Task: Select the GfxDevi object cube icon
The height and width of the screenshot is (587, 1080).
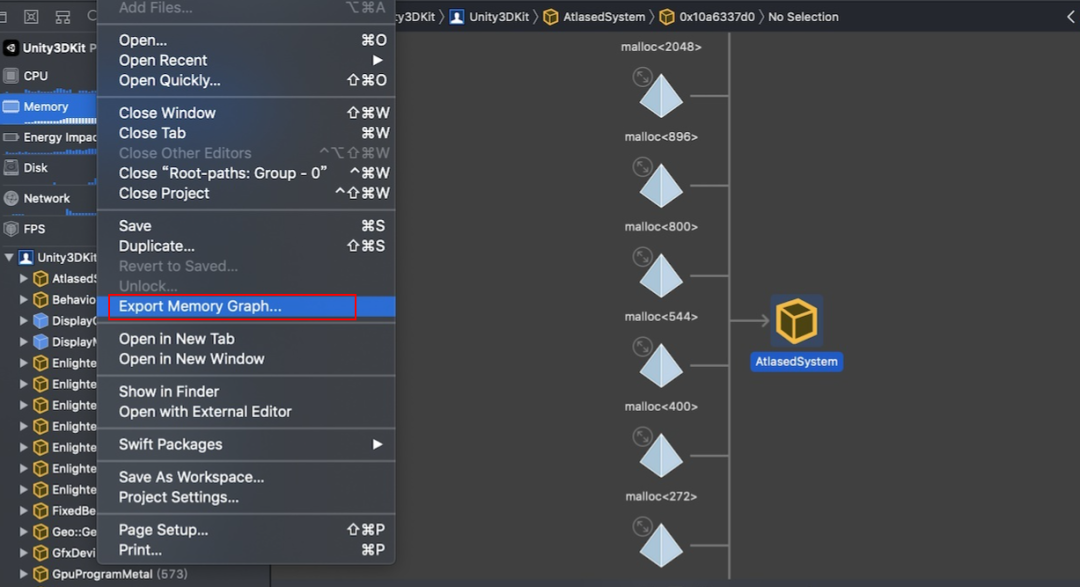Action: (41, 553)
